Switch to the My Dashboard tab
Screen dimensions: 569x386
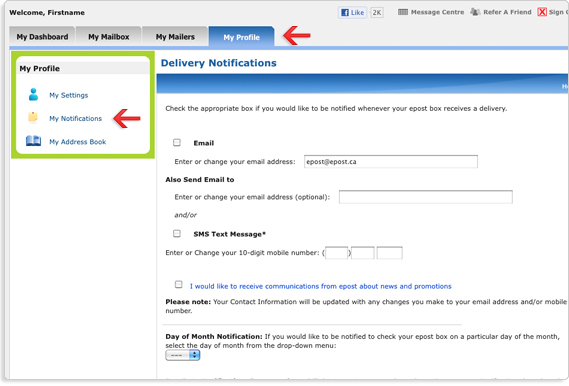tap(42, 37)
